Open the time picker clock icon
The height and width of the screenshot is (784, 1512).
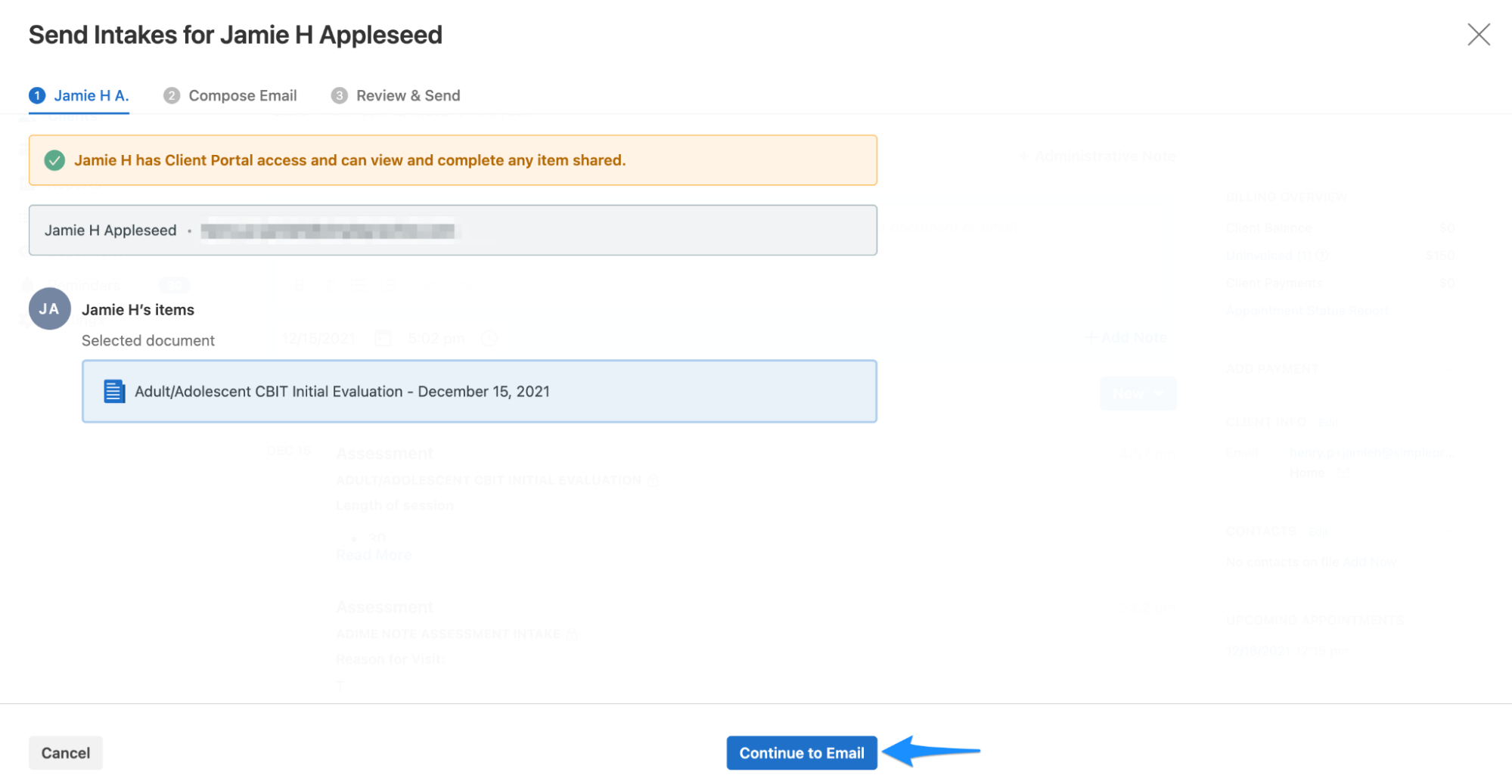[x=489, y=338]
